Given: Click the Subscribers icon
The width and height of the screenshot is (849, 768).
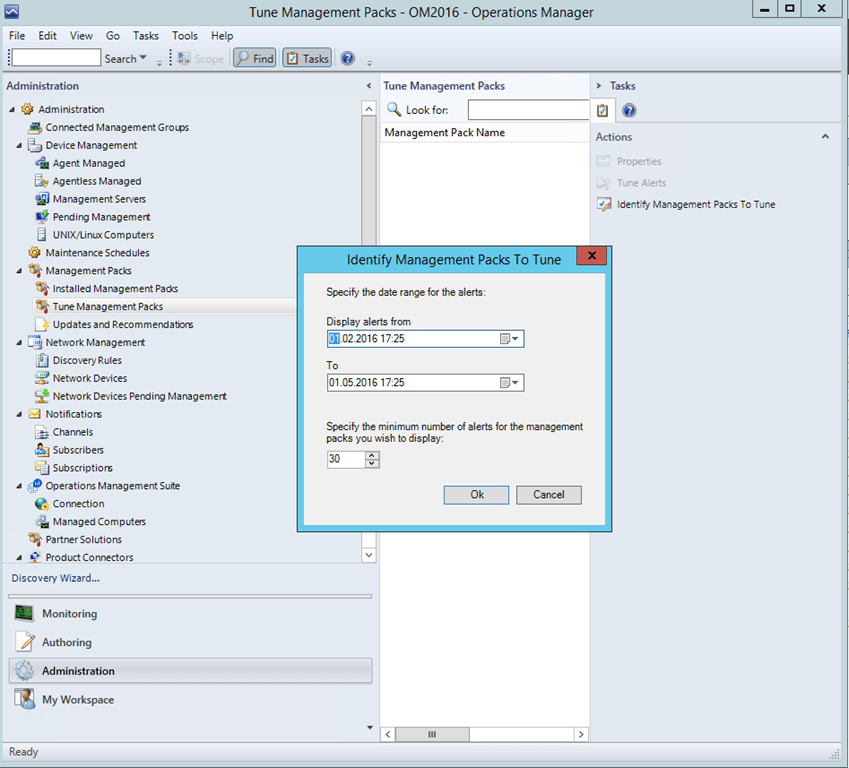Looking at the screenshot, I should (x=42, y=450).
